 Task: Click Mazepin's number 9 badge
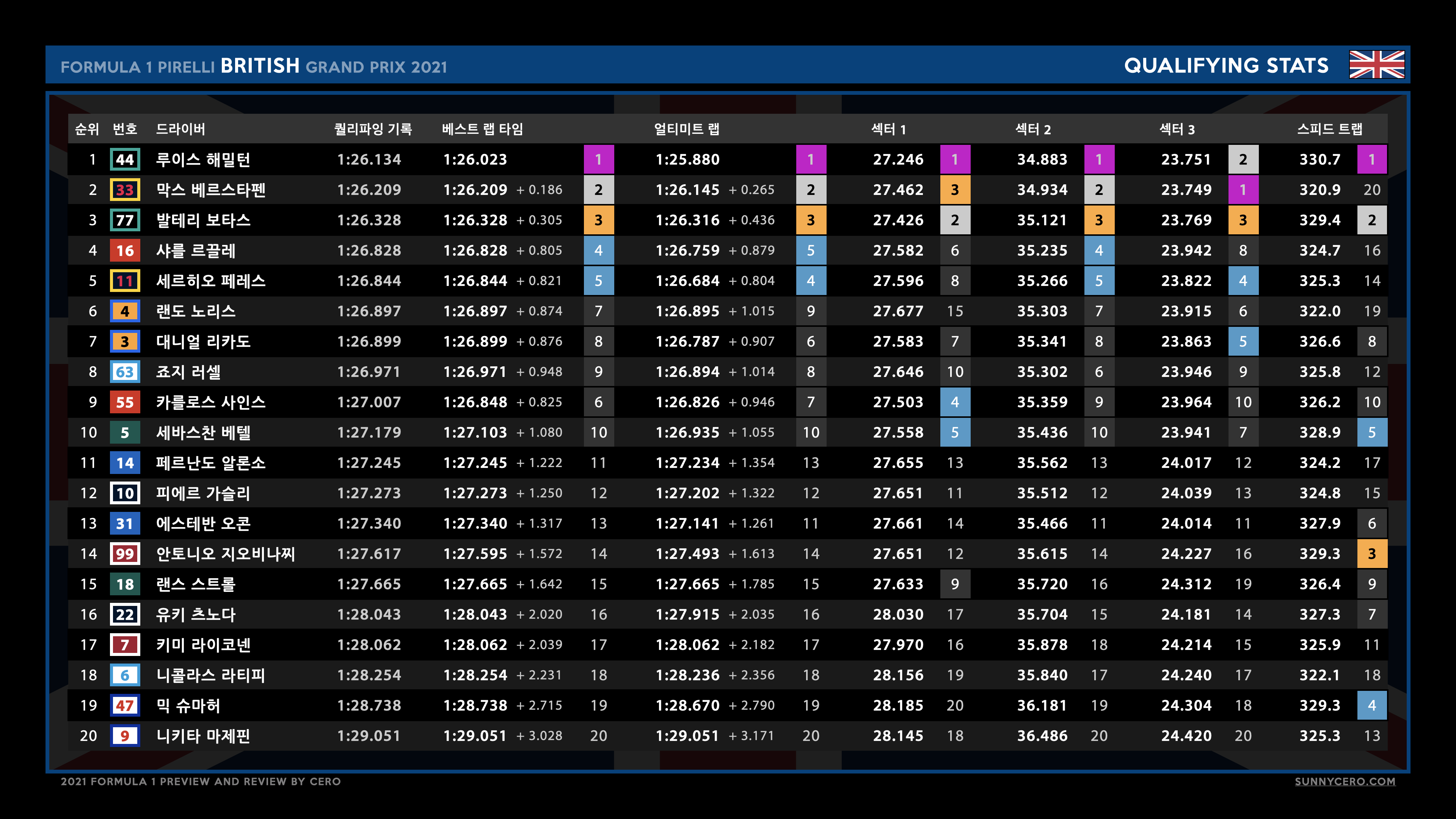pyautogui.click(x=124, y=736)
